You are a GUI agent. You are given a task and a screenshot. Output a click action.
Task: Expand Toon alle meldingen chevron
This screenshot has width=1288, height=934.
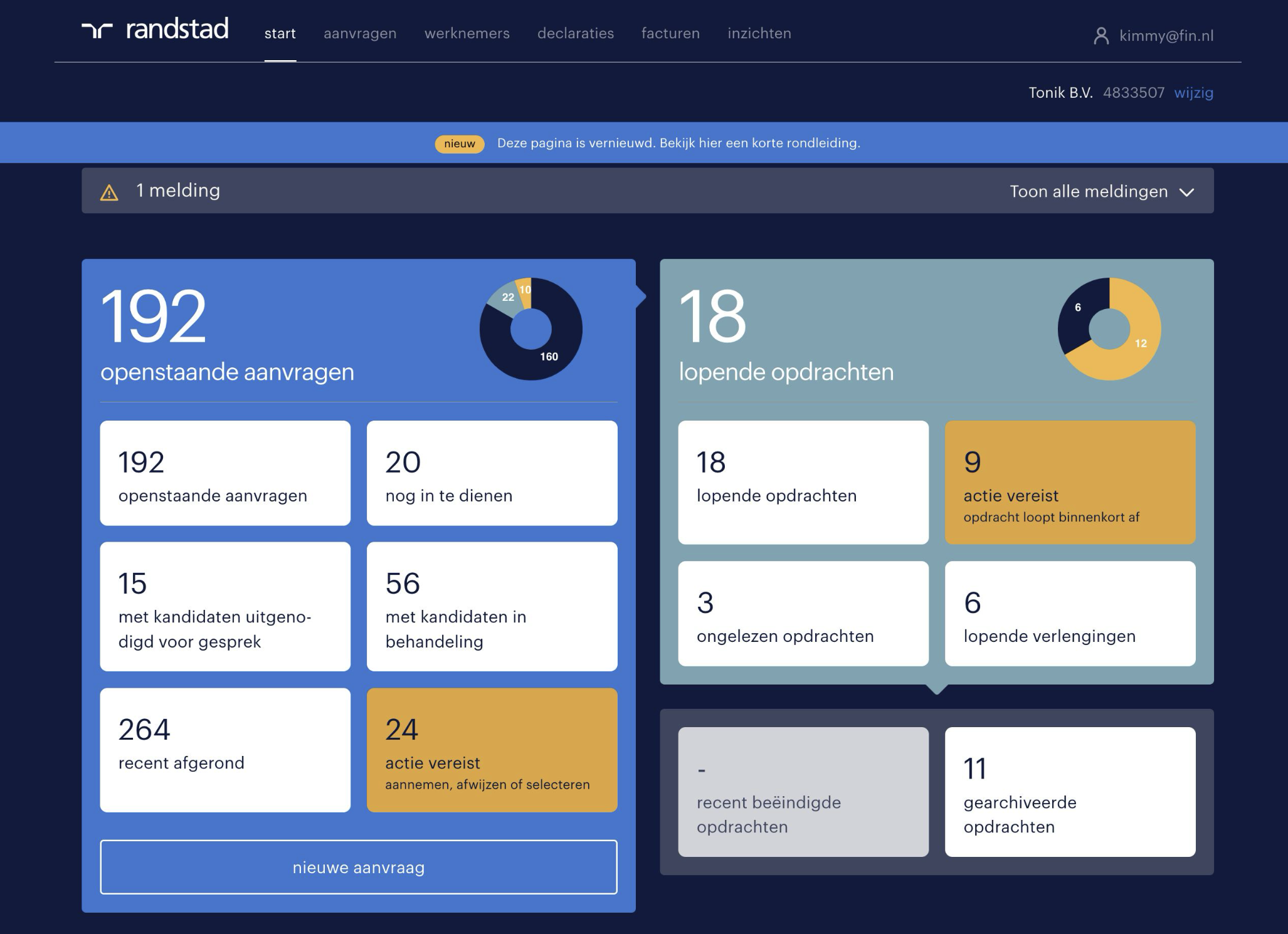[x=1186, y=192]
